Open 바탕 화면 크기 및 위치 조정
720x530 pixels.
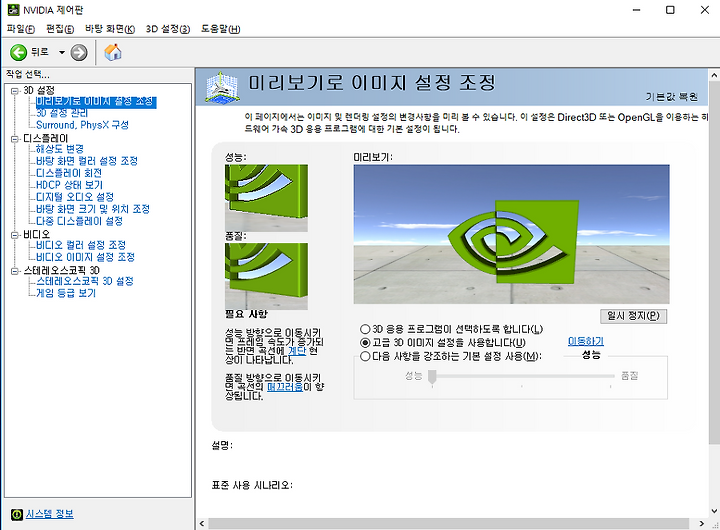tap(93, 209)
